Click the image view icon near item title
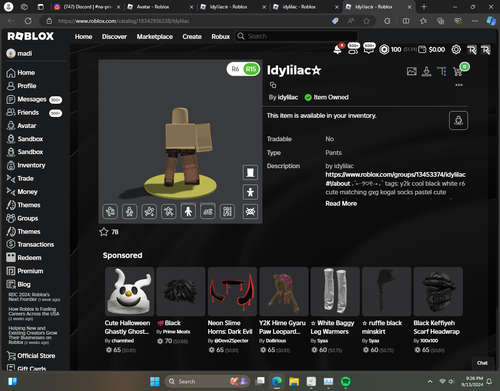The height and width of the screenshot is (391, 500). click(412, 71)
